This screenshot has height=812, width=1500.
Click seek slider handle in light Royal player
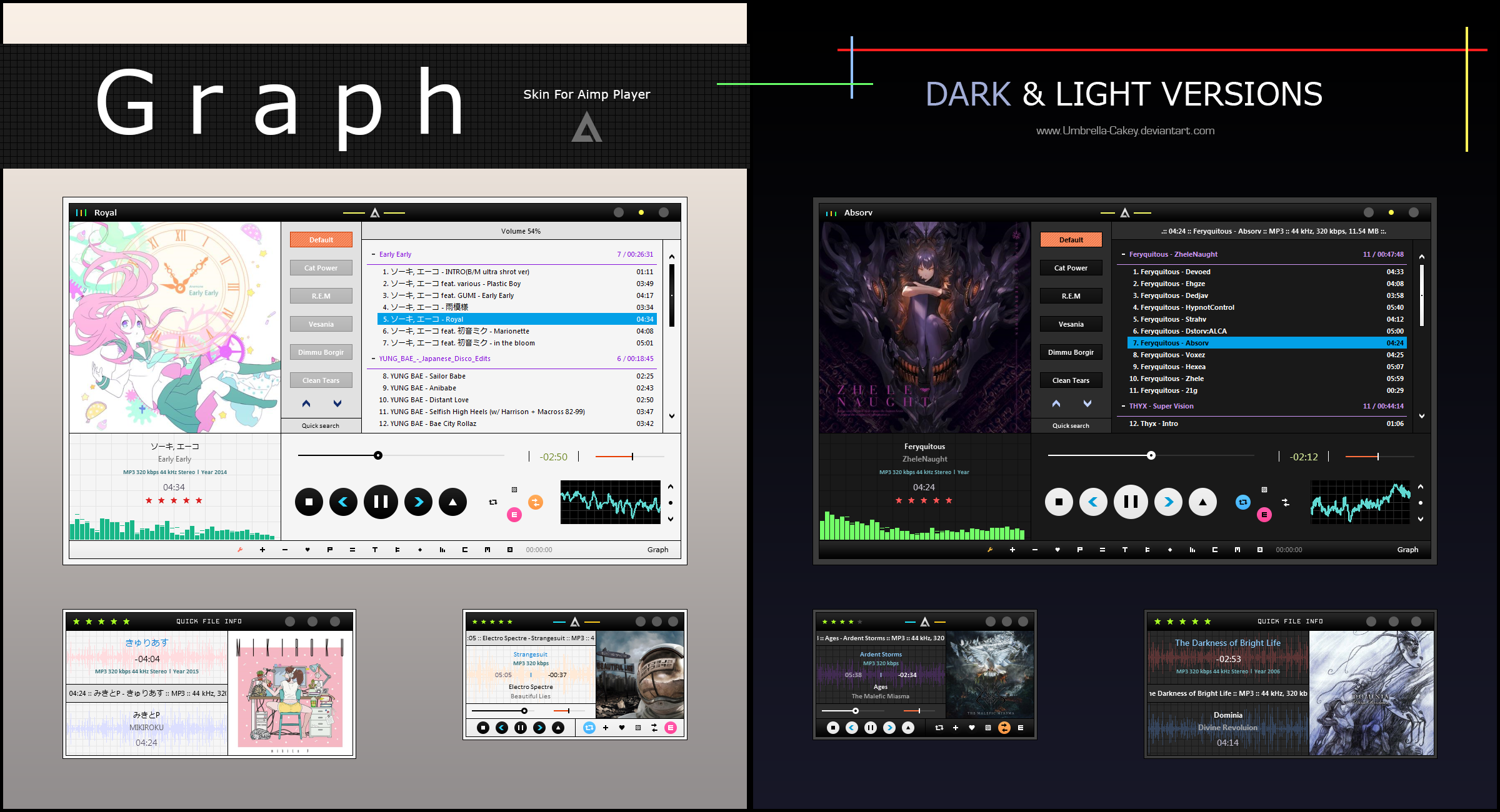(x=378, y=455)
